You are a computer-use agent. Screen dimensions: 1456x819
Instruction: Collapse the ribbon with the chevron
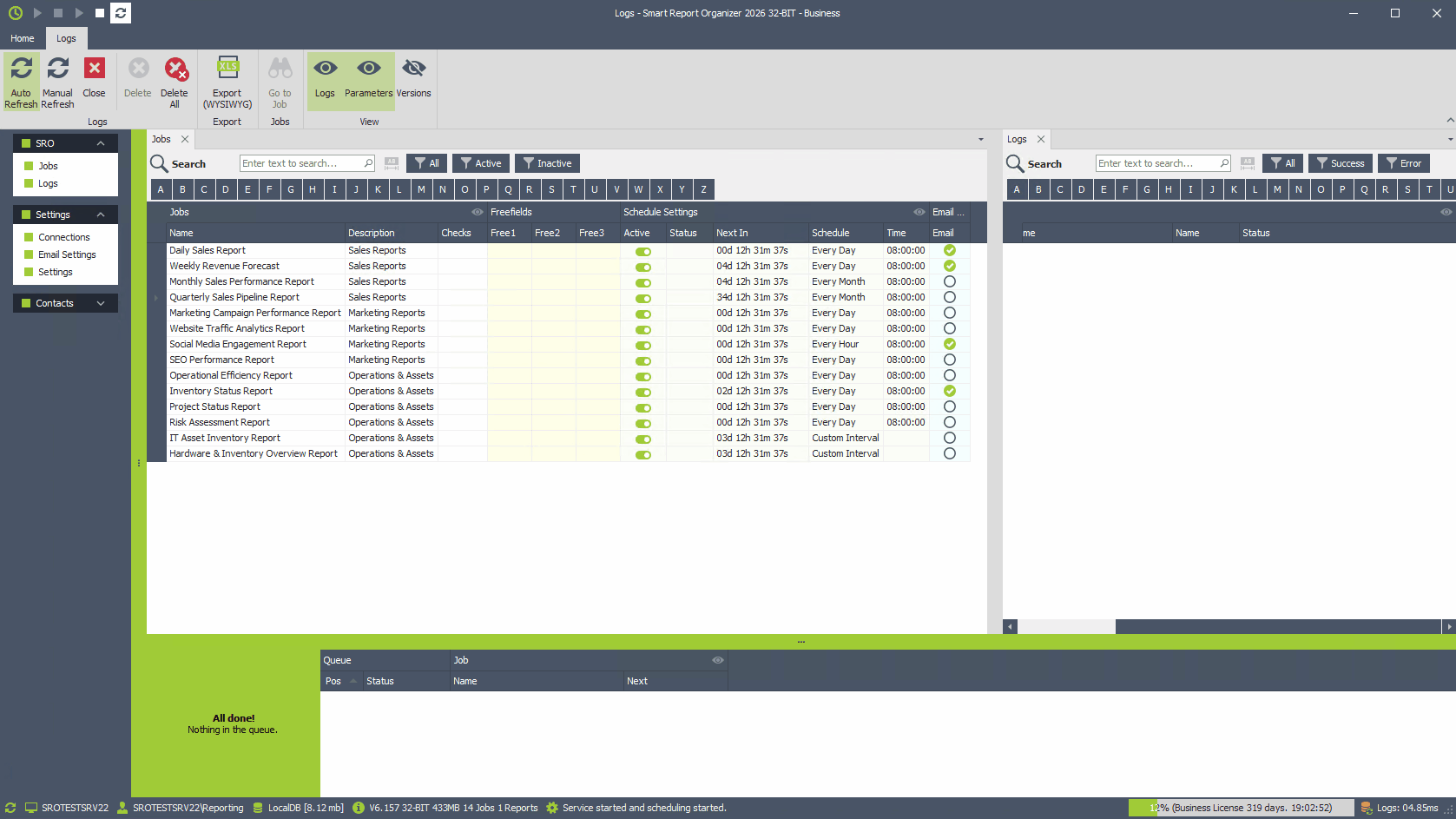(x=1450, y=120)
